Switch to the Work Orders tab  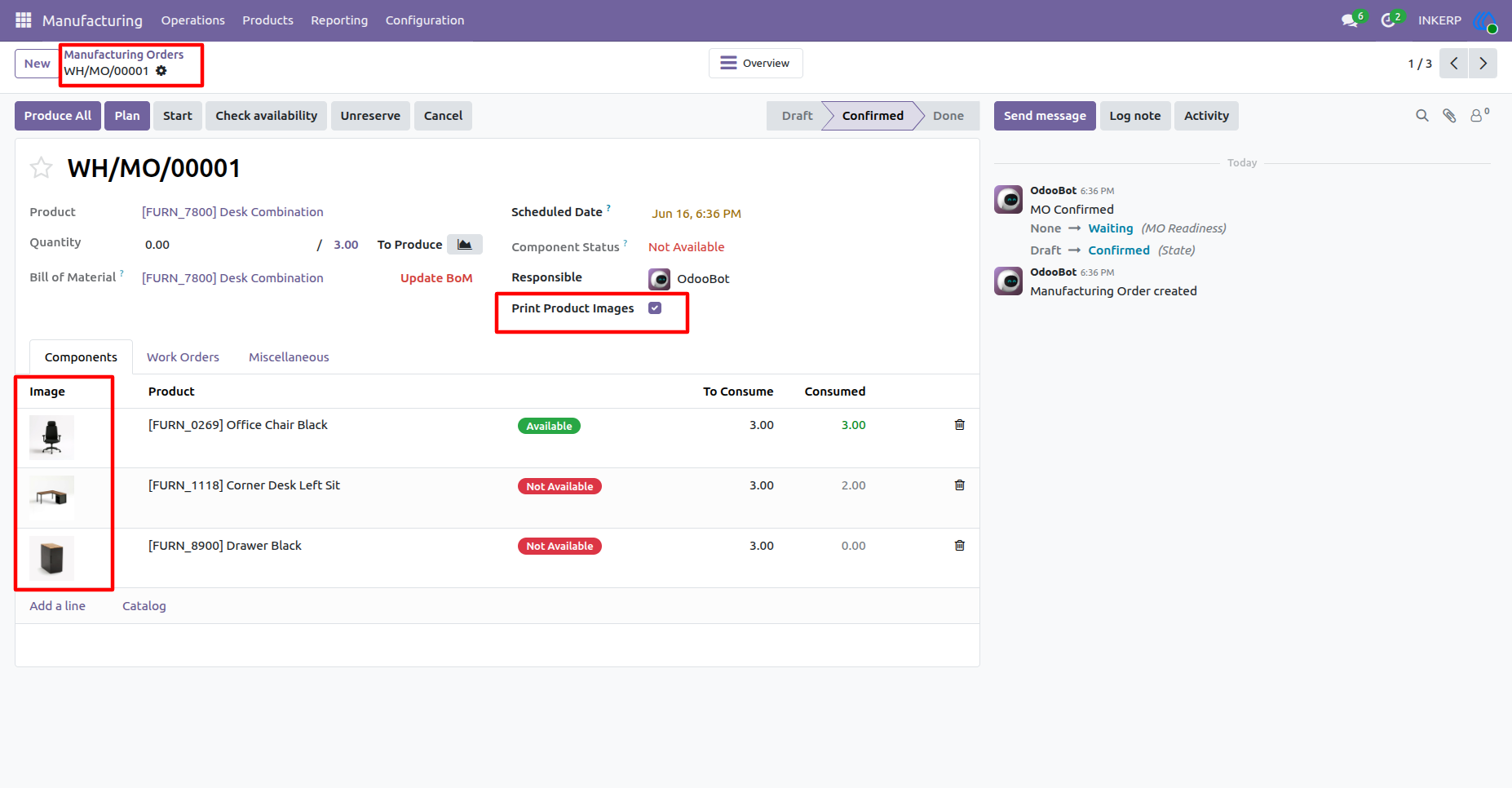click(x=183, y=357)
